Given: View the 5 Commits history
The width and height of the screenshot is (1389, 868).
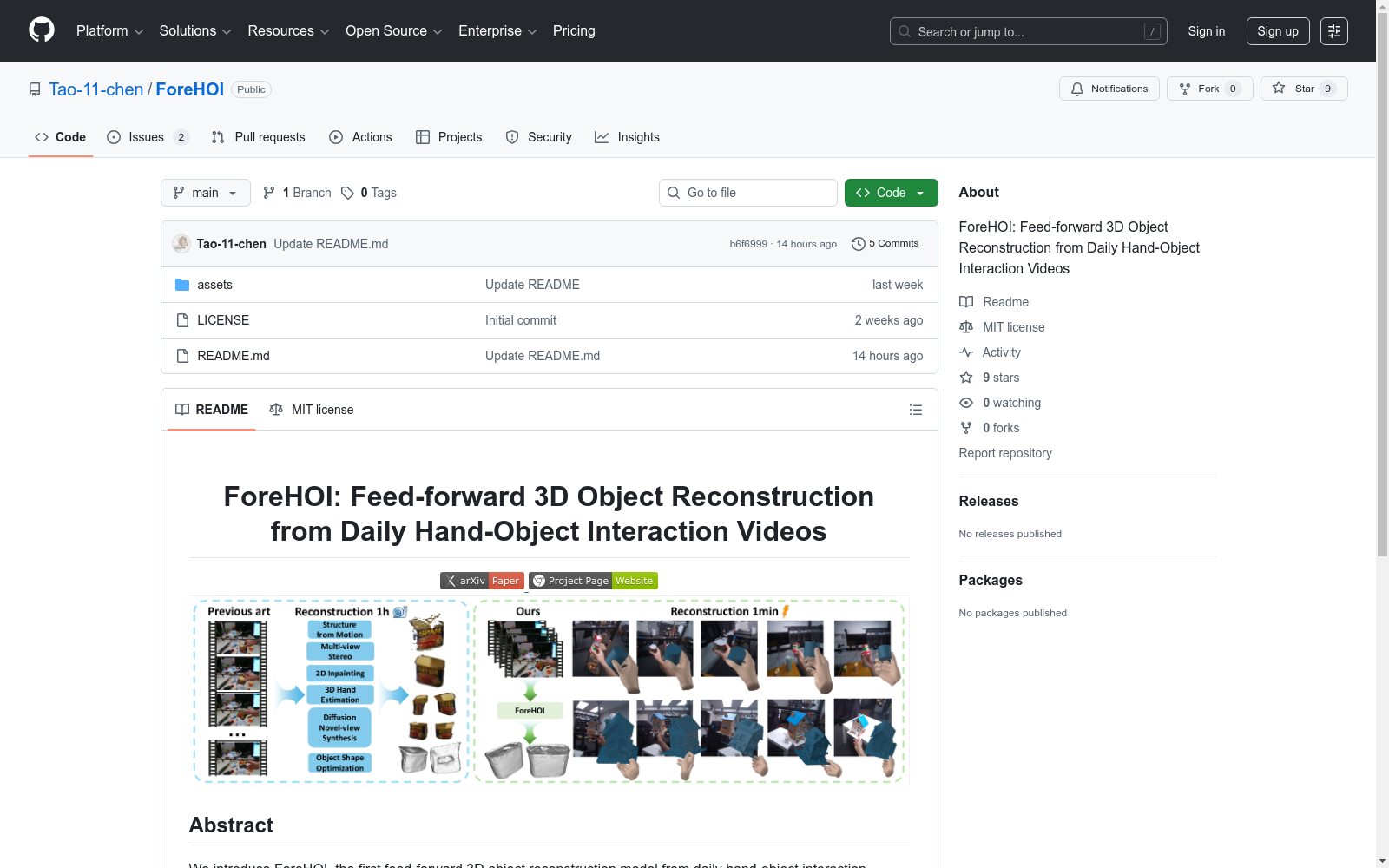Looking at the screenshot, I should tap(885, 244).
